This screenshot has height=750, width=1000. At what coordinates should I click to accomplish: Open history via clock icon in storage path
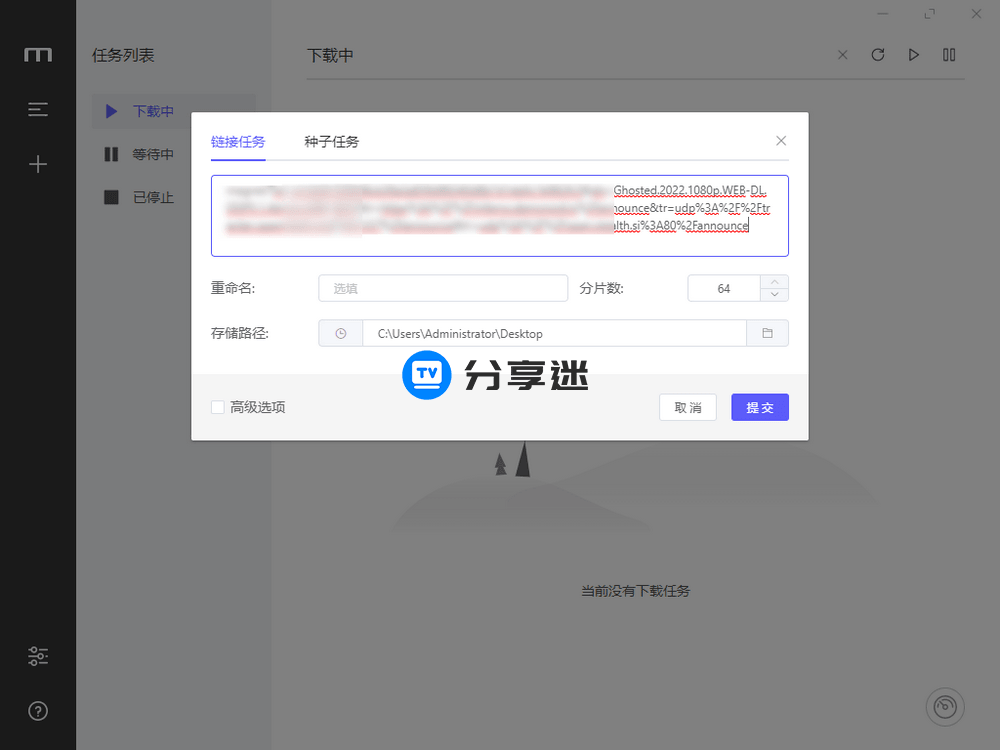click(340, 332)
